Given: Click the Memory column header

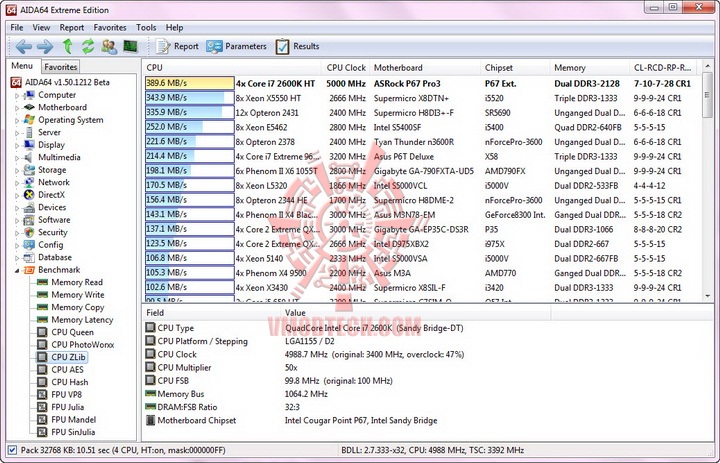Looking at the screenshot, I should pos(589,68).
